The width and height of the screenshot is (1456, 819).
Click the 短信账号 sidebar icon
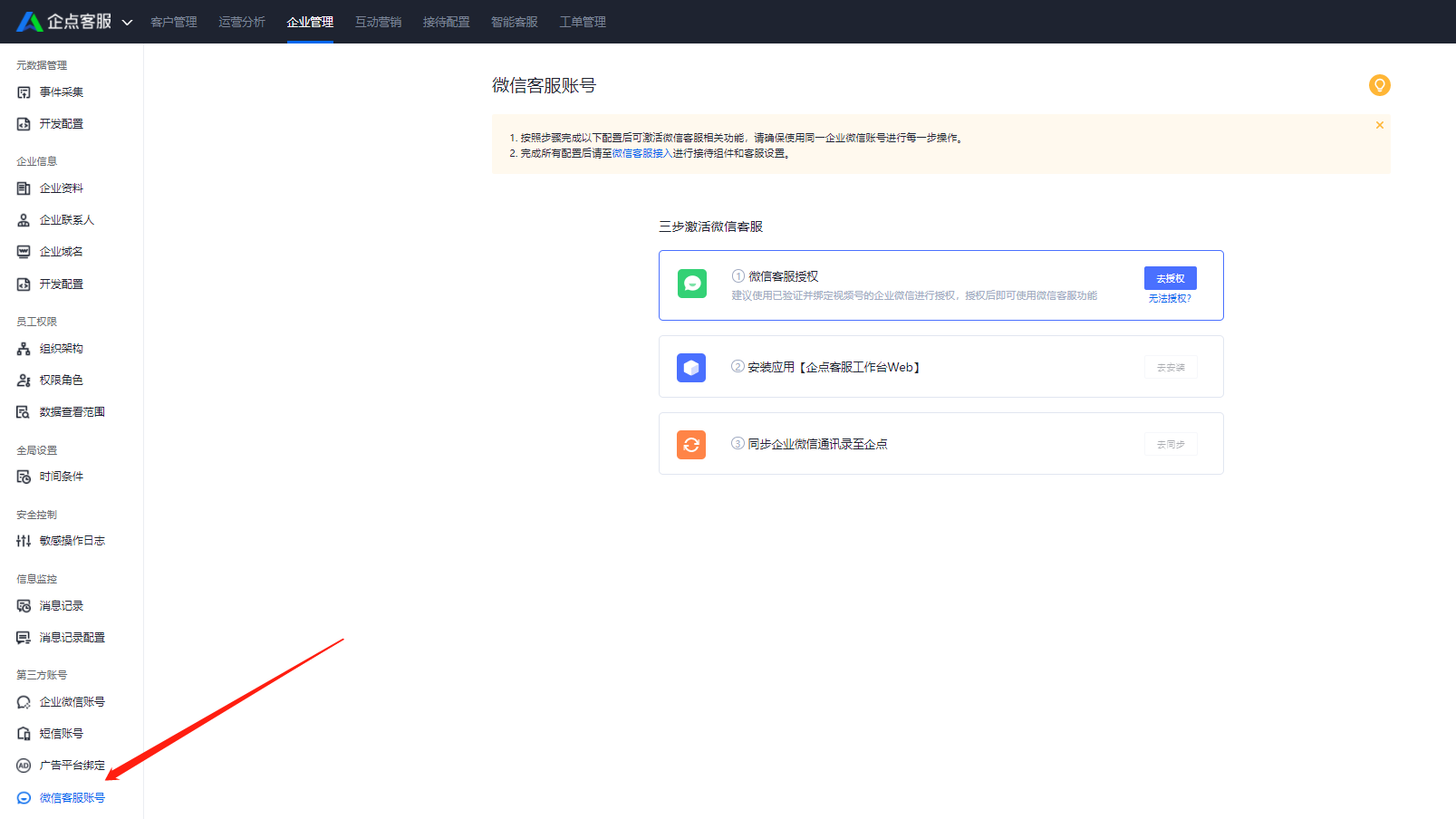[x=24, y=734]
